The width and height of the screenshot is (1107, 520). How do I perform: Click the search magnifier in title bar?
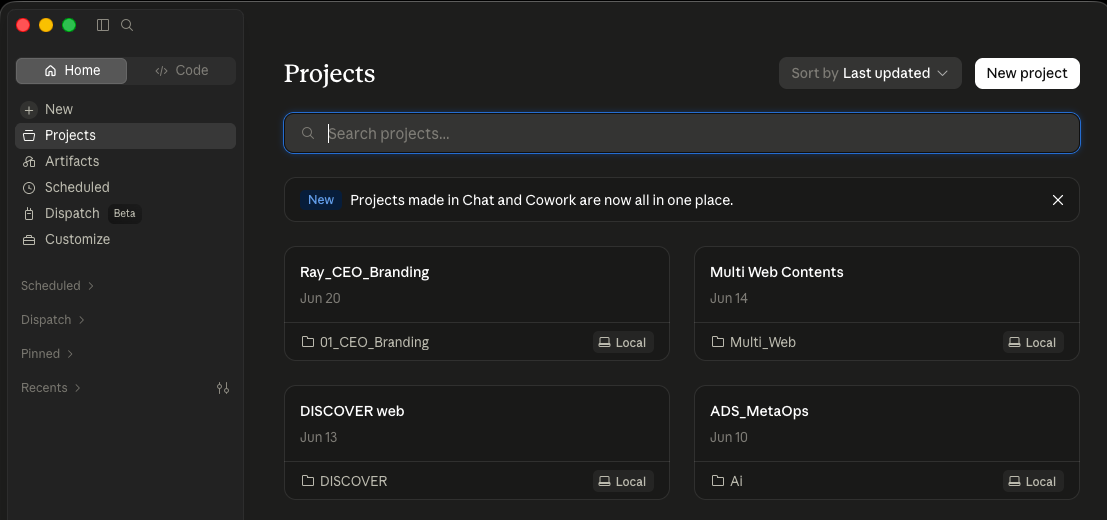coord(127,25)
